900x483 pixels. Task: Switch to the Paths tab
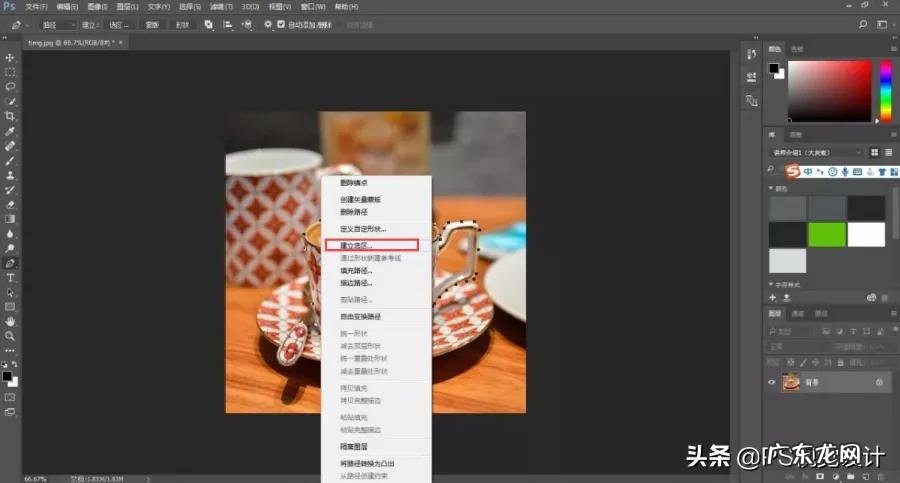point(821,314)
